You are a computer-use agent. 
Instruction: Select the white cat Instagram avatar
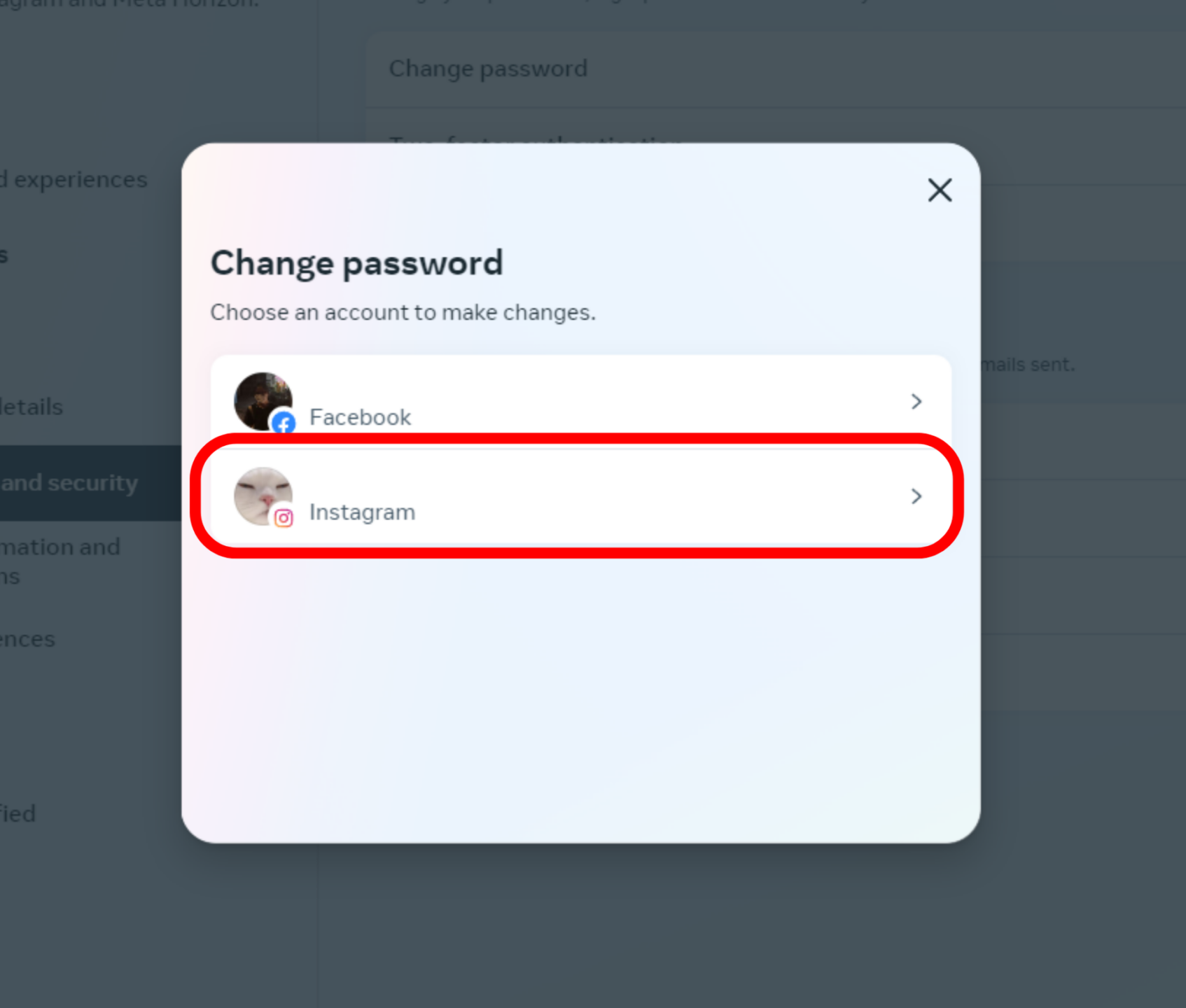pyautogui.click(x=262, y=496)
